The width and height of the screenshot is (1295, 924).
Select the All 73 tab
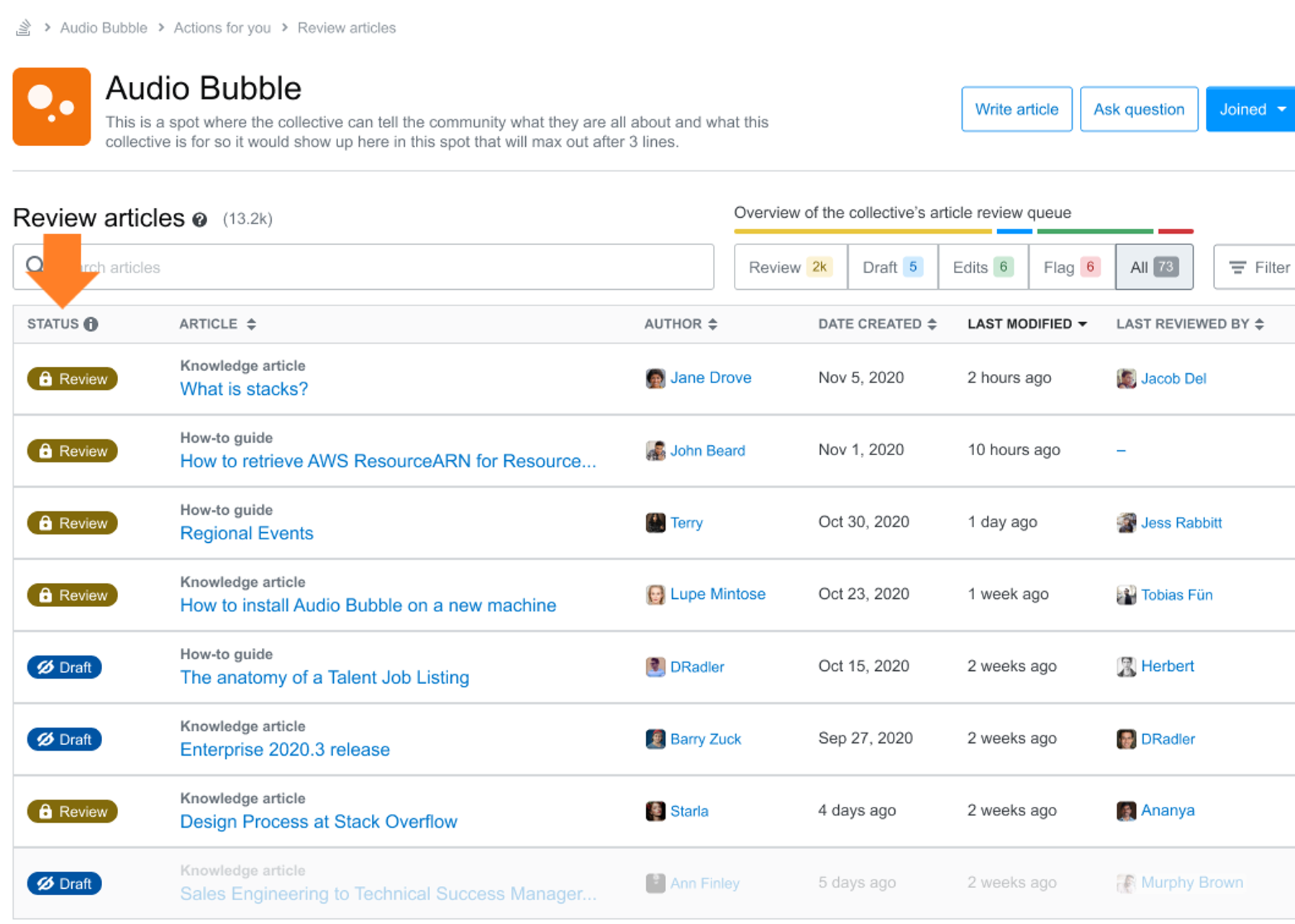click(1155, 267)
